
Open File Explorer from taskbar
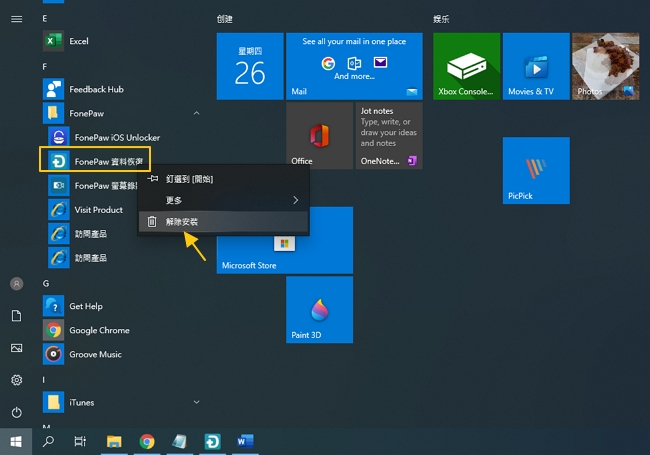(x=114, y=442)
